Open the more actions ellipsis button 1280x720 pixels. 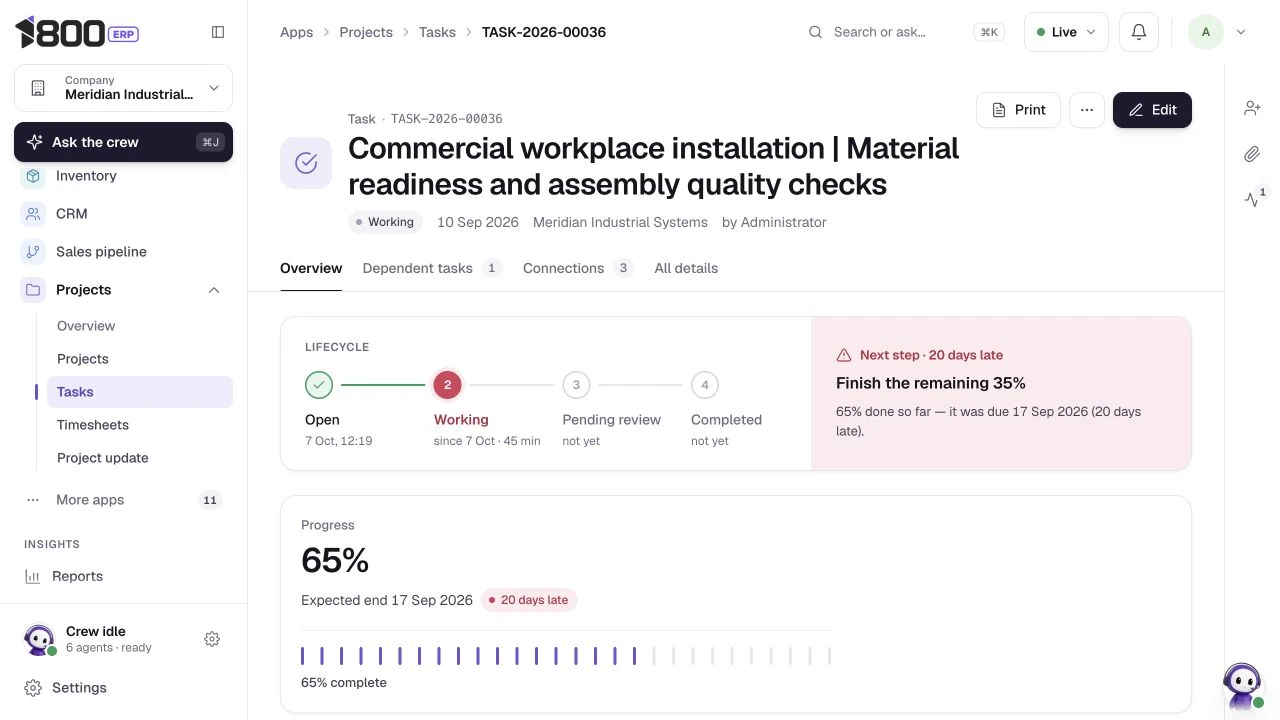coord(1087,110)
